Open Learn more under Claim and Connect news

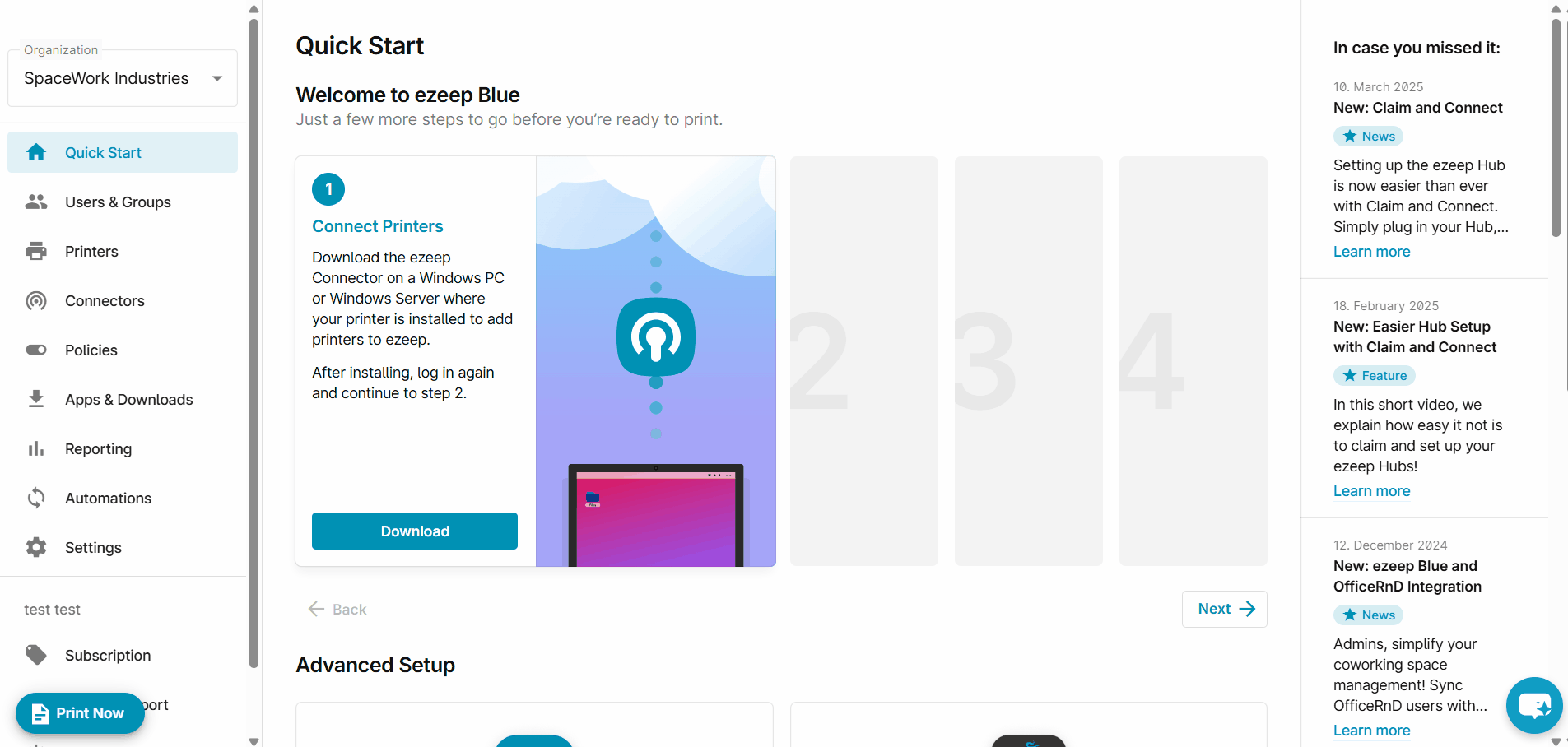point(1371,252)
